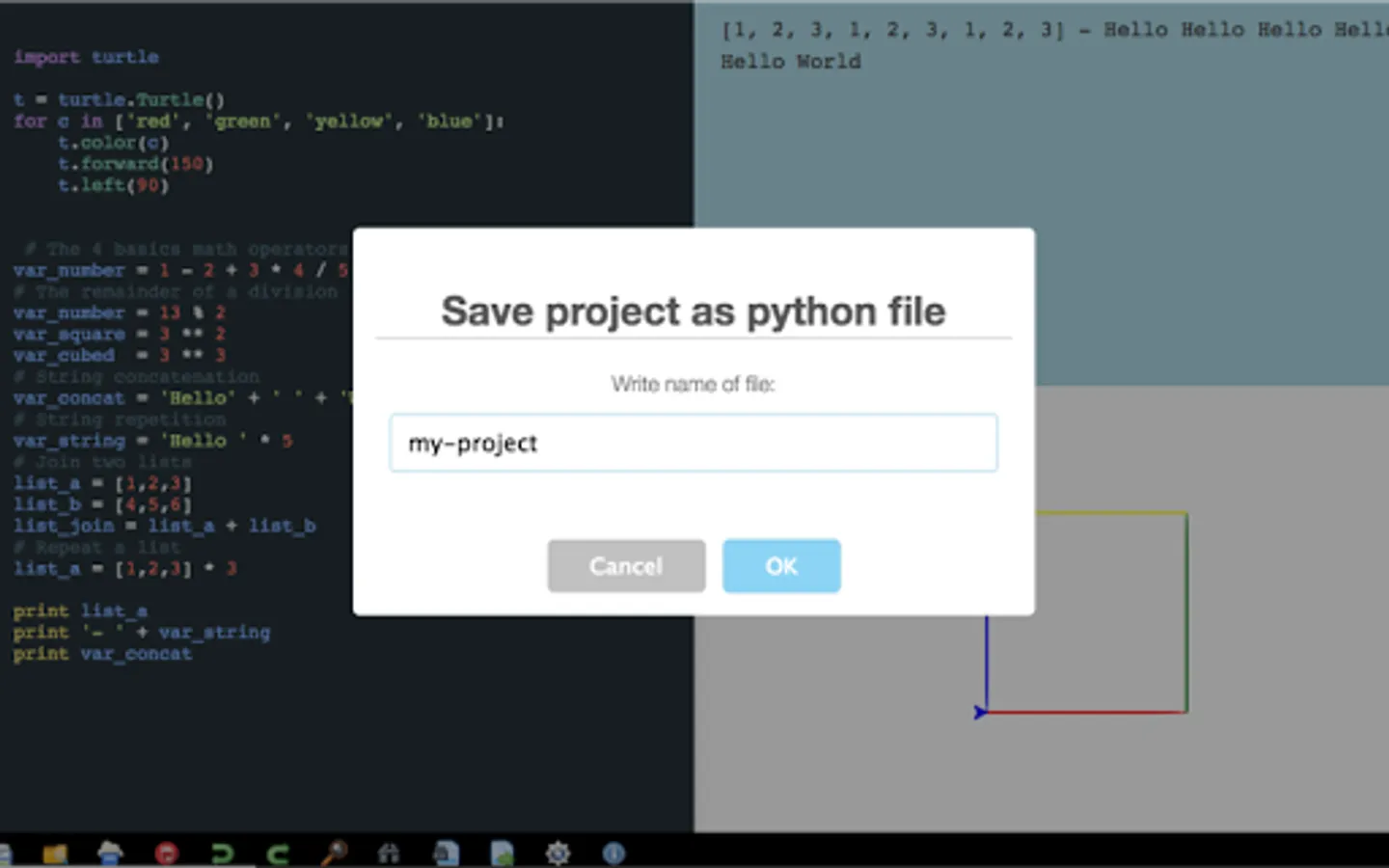Click the blue turtle arrow on canvas
1389x868 pixels.
(x=980, y=713)
